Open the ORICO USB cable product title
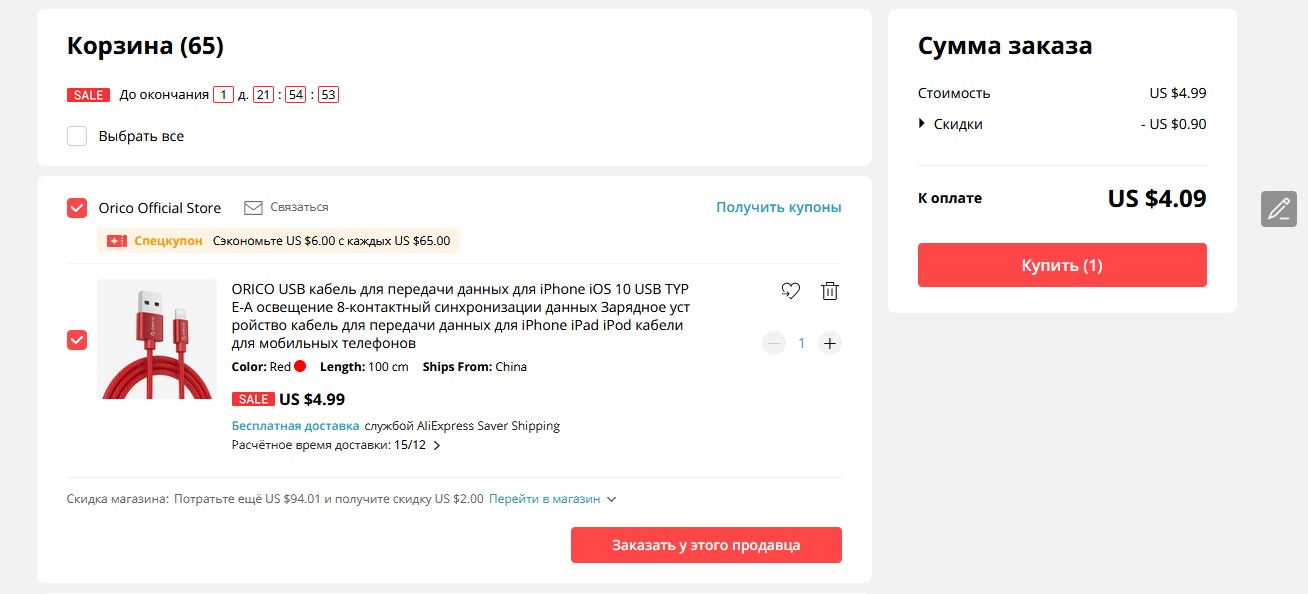Screen dimensions: 1308x594 460,316
